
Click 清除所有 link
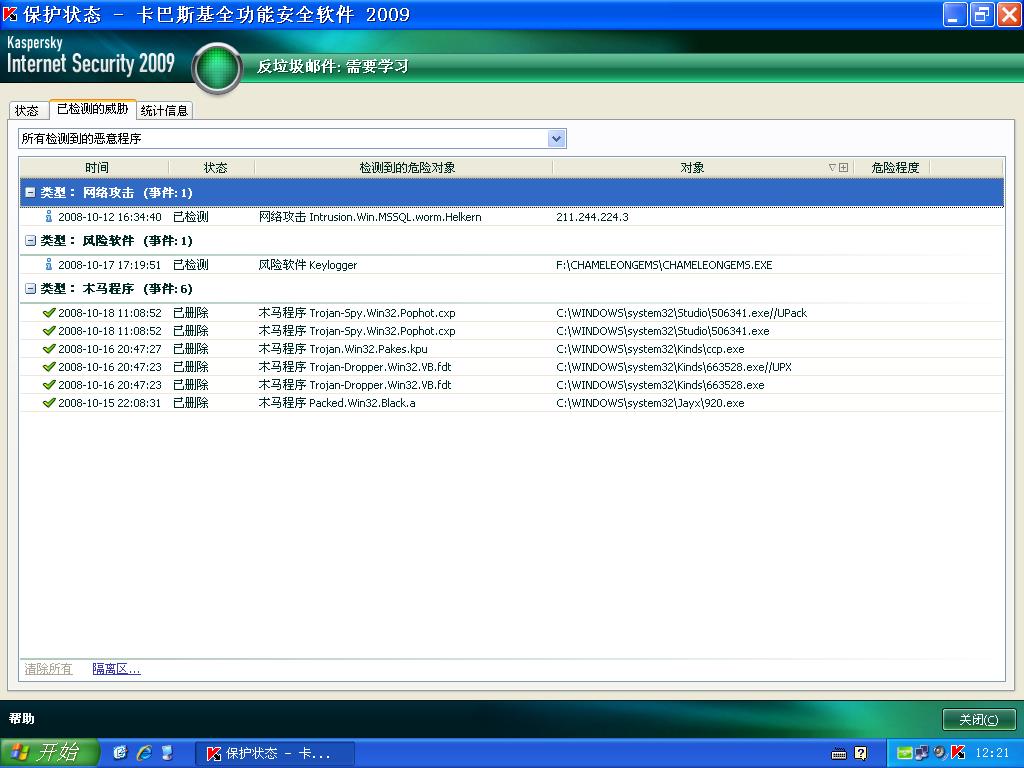pos(48,669)
